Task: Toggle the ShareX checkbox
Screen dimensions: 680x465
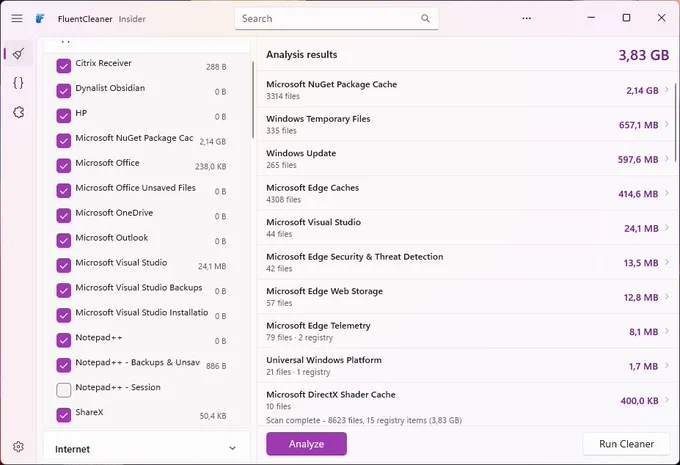Action: [64, 415]
